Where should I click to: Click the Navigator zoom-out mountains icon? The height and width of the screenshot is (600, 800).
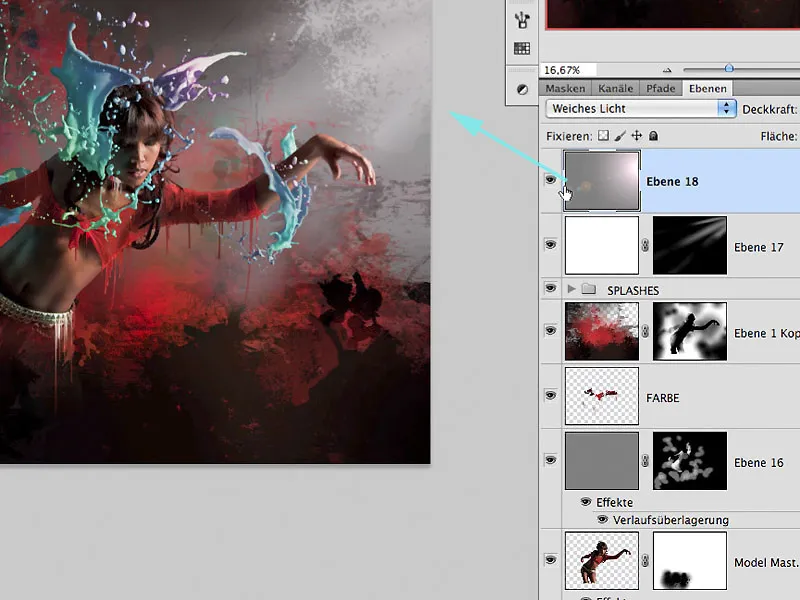pos(667,70)
